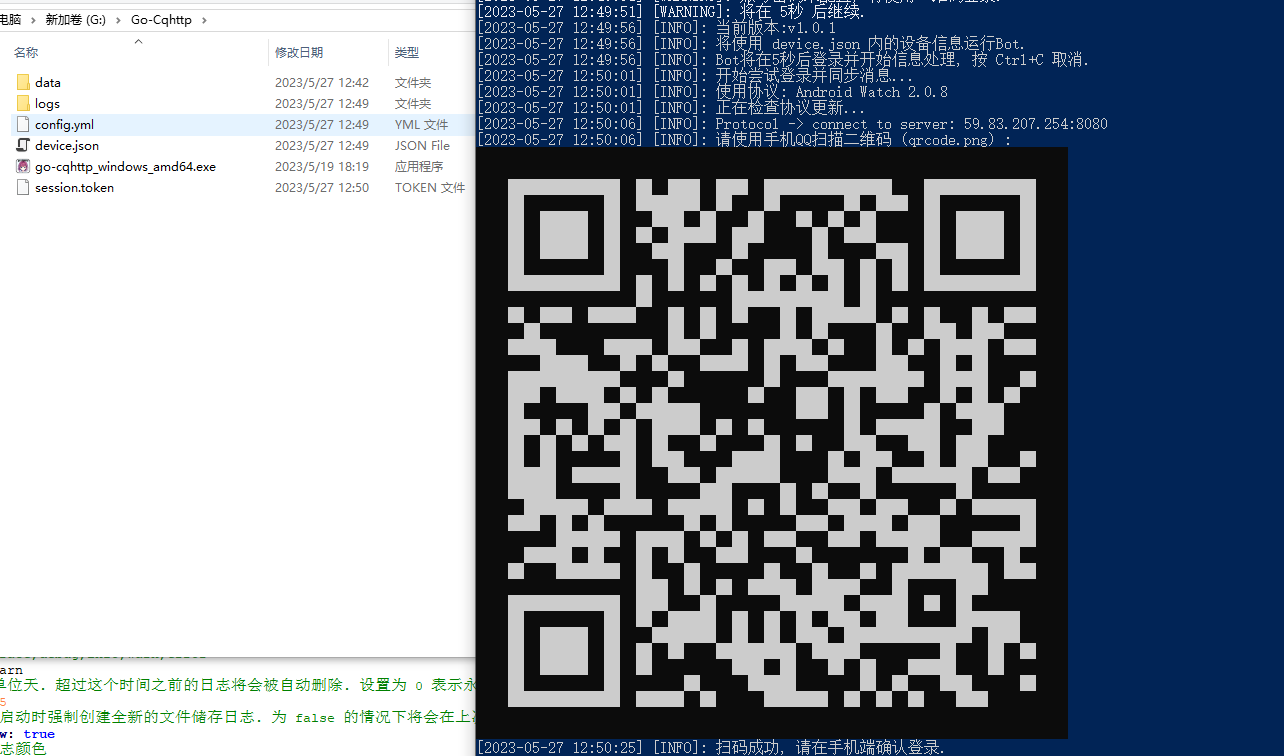
Task: Click the 应用程序 type cell
Action: [x=419, y=167]
